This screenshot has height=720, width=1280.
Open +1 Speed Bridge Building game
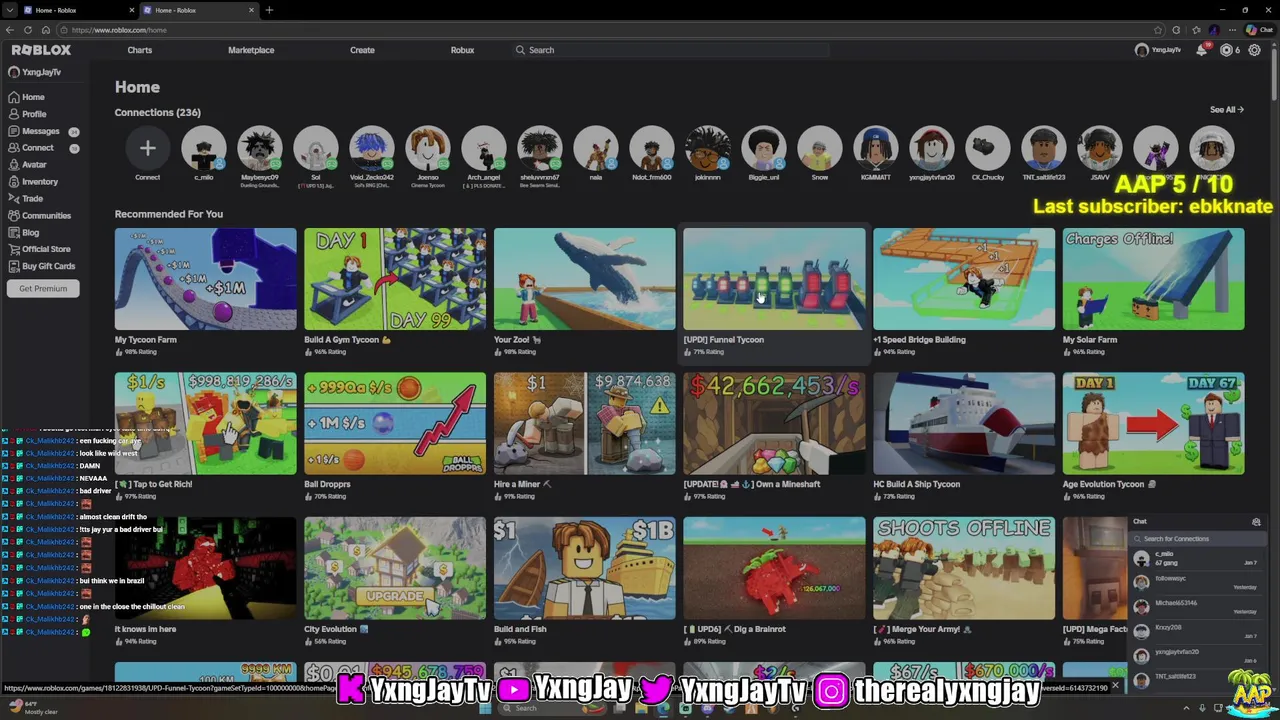point(964,279)
